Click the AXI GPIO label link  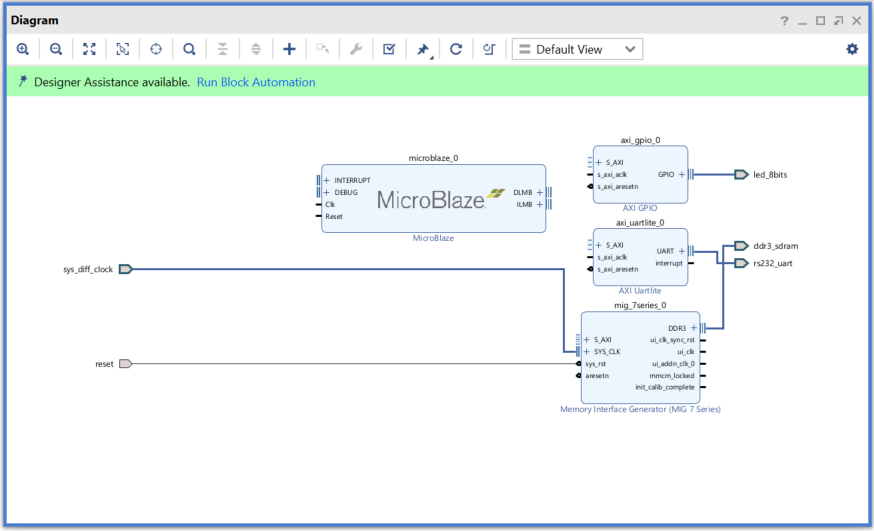click(x=640, y=208)
